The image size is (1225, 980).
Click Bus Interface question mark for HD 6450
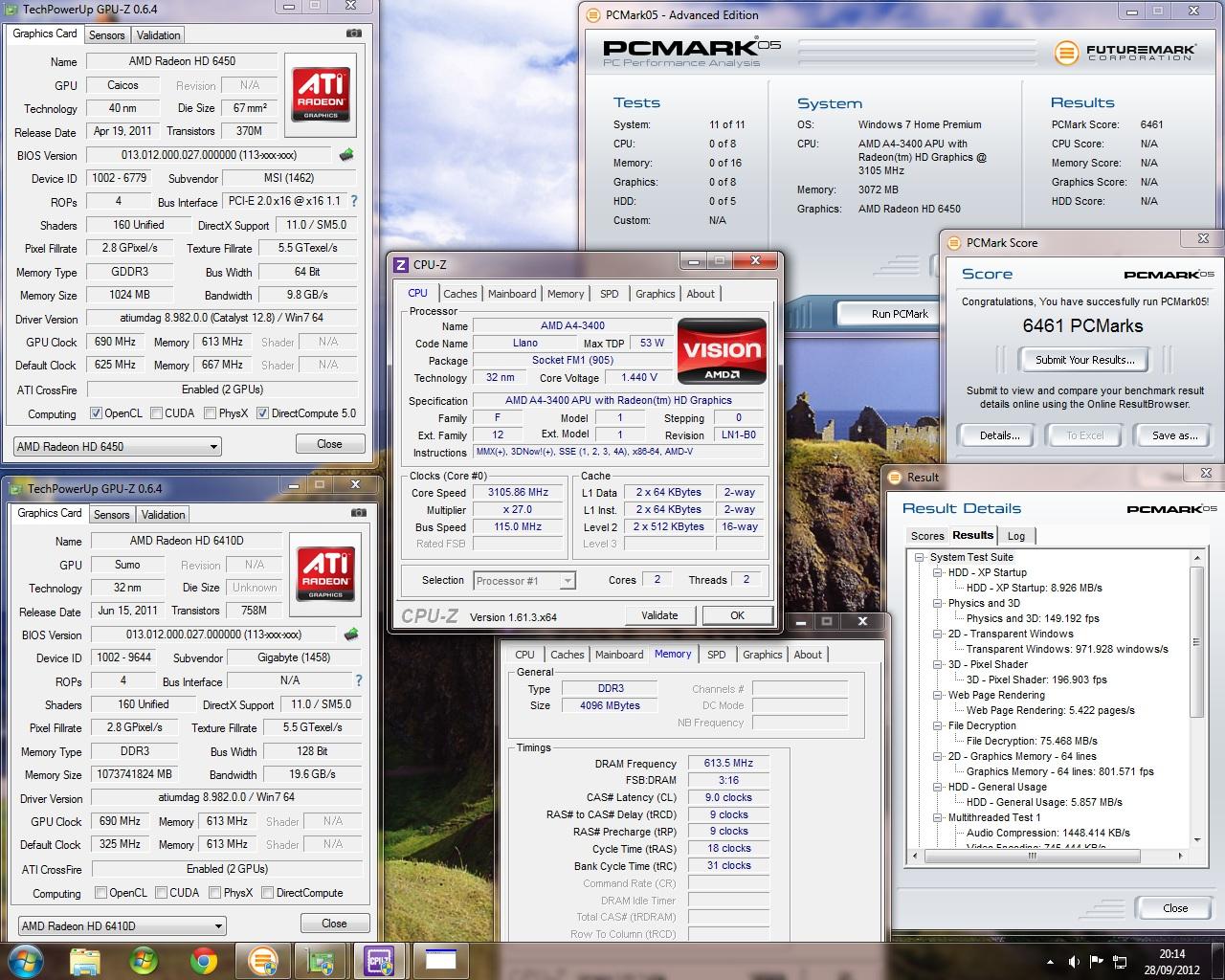click(354, 201)
